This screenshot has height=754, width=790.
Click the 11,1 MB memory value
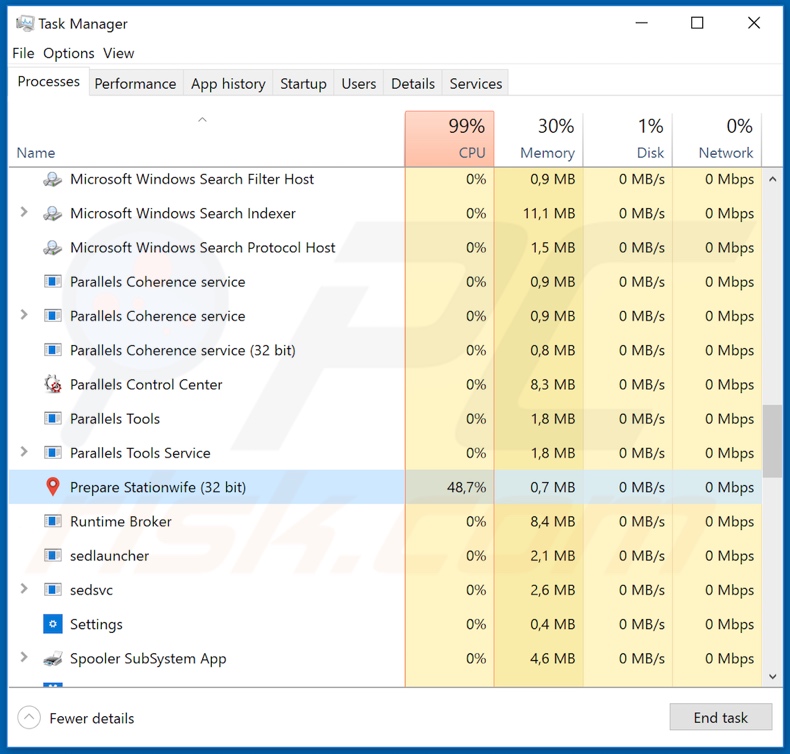click(549, 214)
